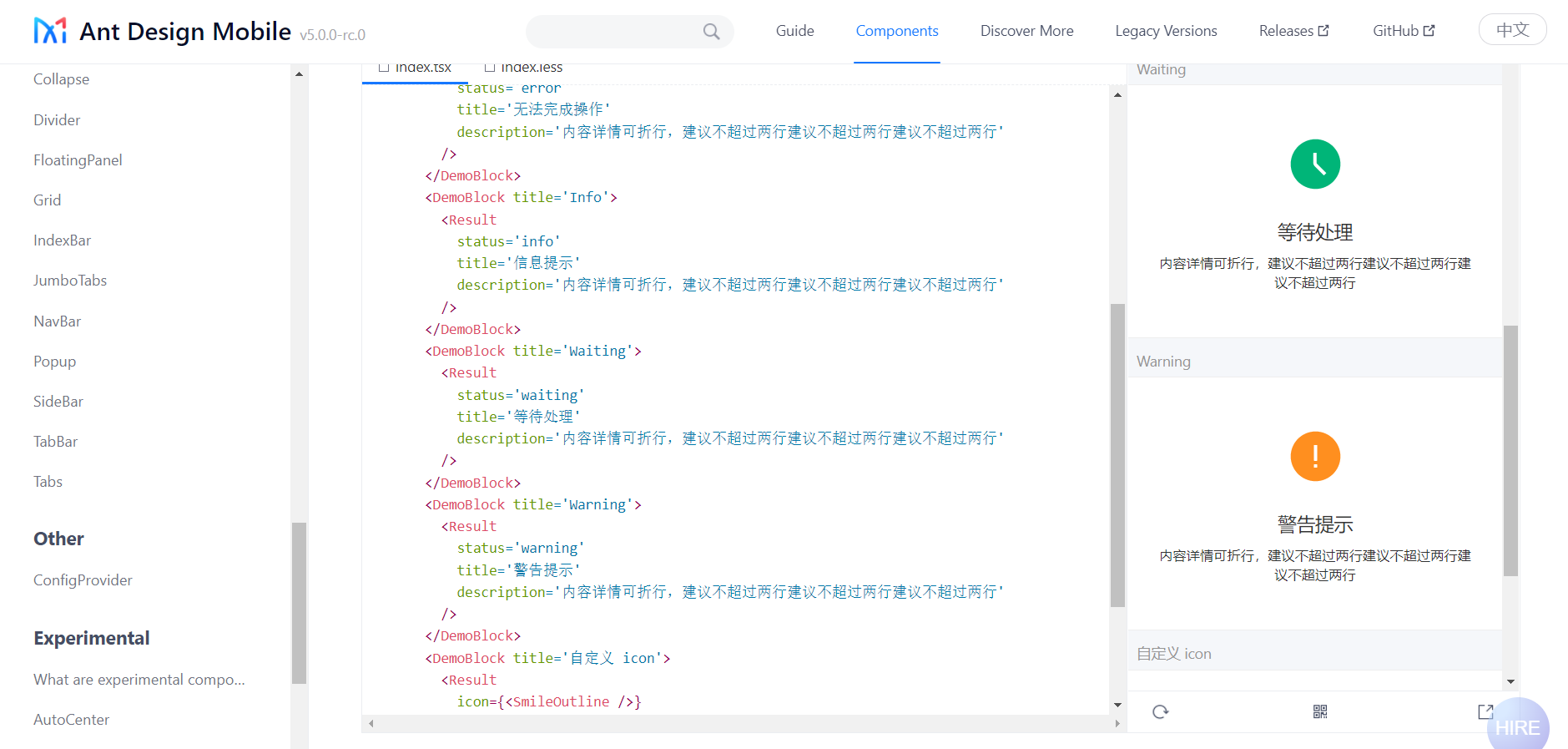Open the AutoCenter component page

[71, 720]
